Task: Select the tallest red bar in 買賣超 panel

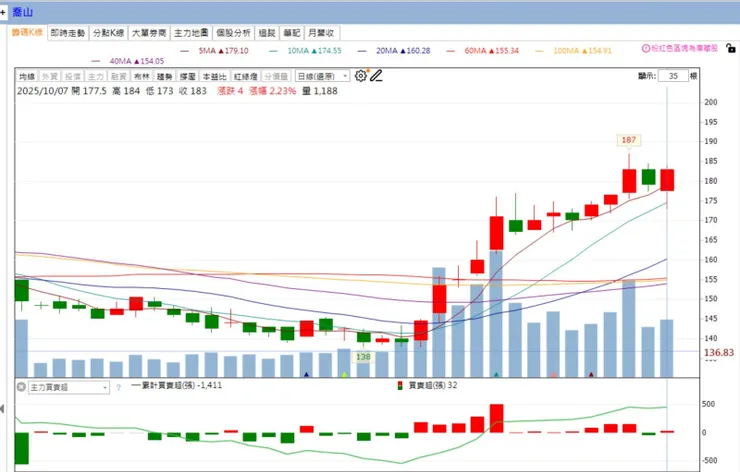Action: point(496,418)
